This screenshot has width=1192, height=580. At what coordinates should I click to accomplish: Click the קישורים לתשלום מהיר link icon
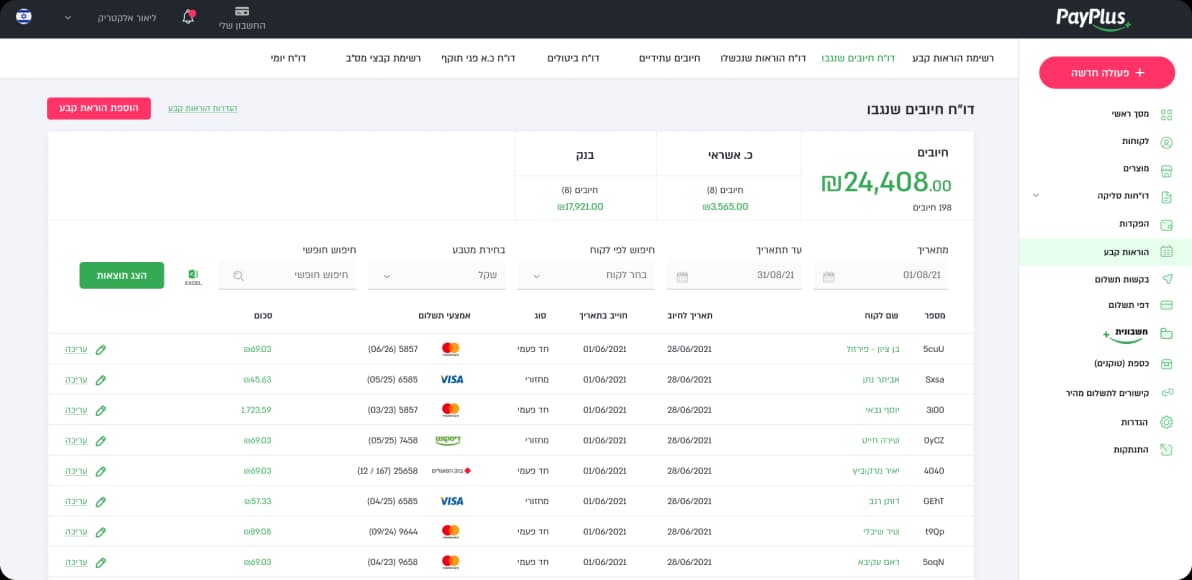[x=1166, y=393]
